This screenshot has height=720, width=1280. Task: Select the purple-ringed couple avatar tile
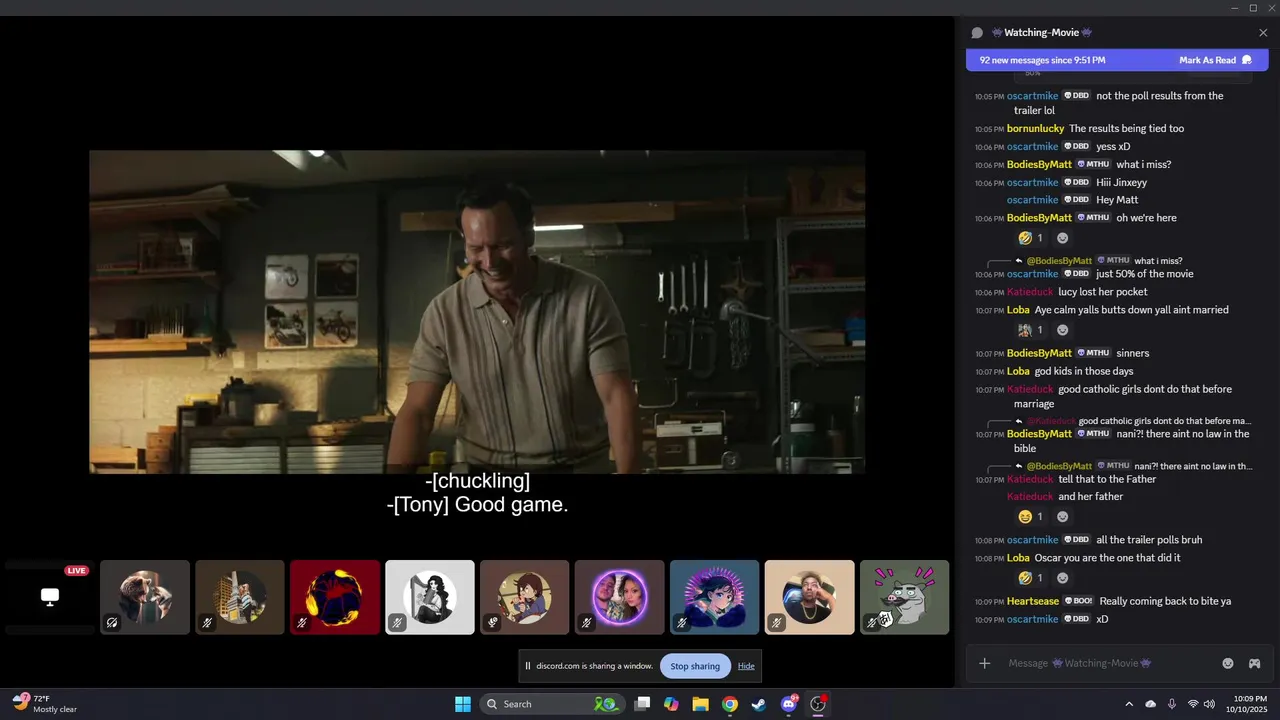(620, 597)
